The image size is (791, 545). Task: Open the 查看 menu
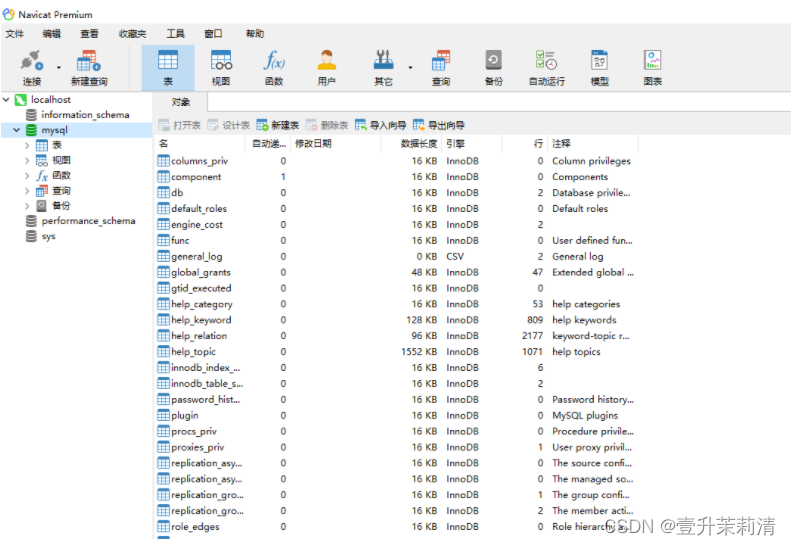click(x=89, y=34)
